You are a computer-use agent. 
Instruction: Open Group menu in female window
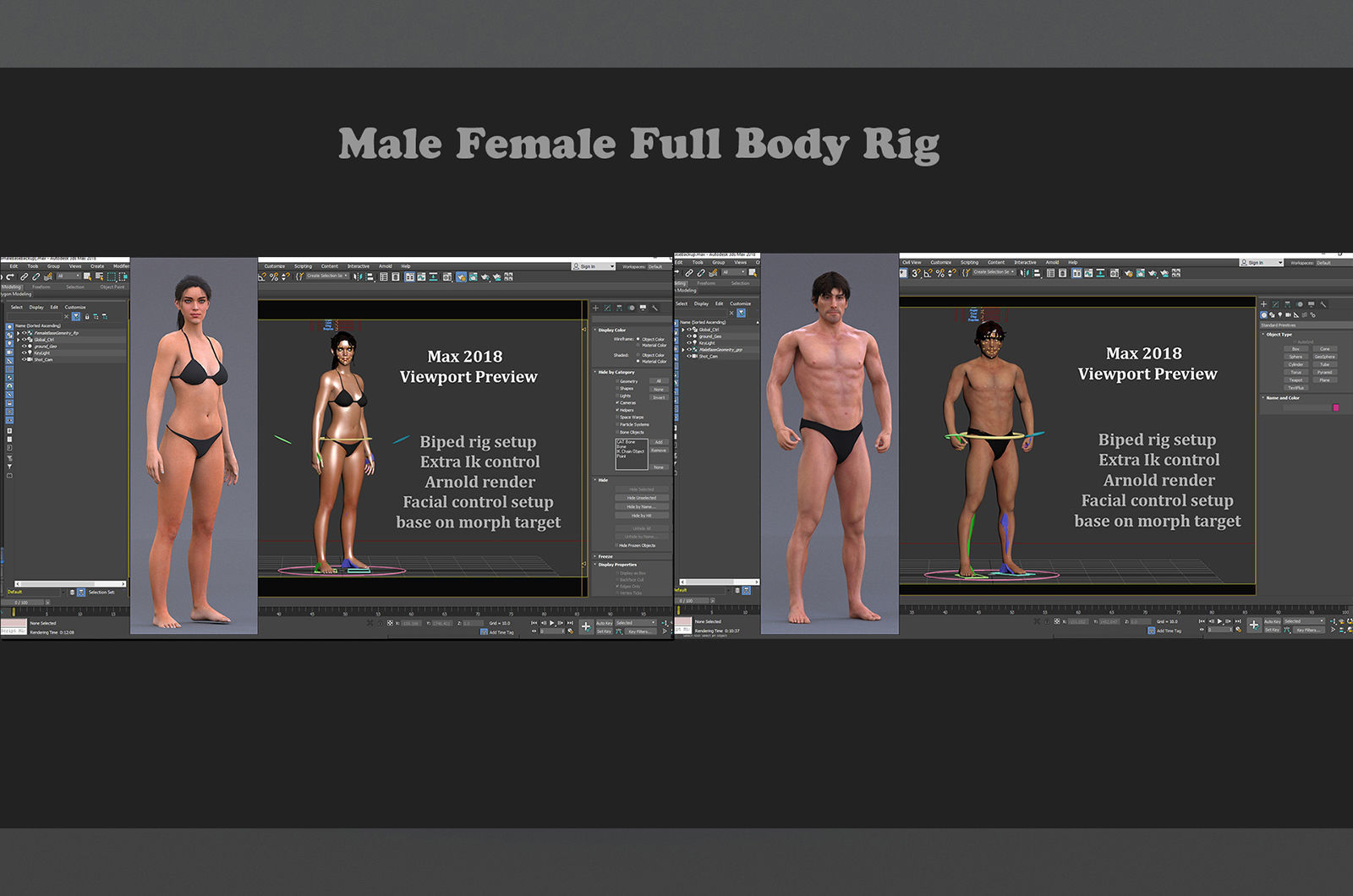(x=53, y=266)
